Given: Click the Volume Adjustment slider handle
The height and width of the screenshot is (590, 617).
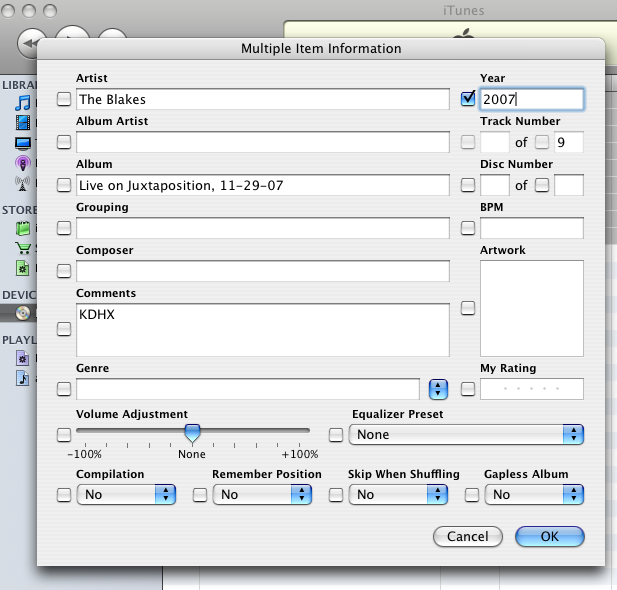Looking at the screenshot, I should (x=193, y=432).
